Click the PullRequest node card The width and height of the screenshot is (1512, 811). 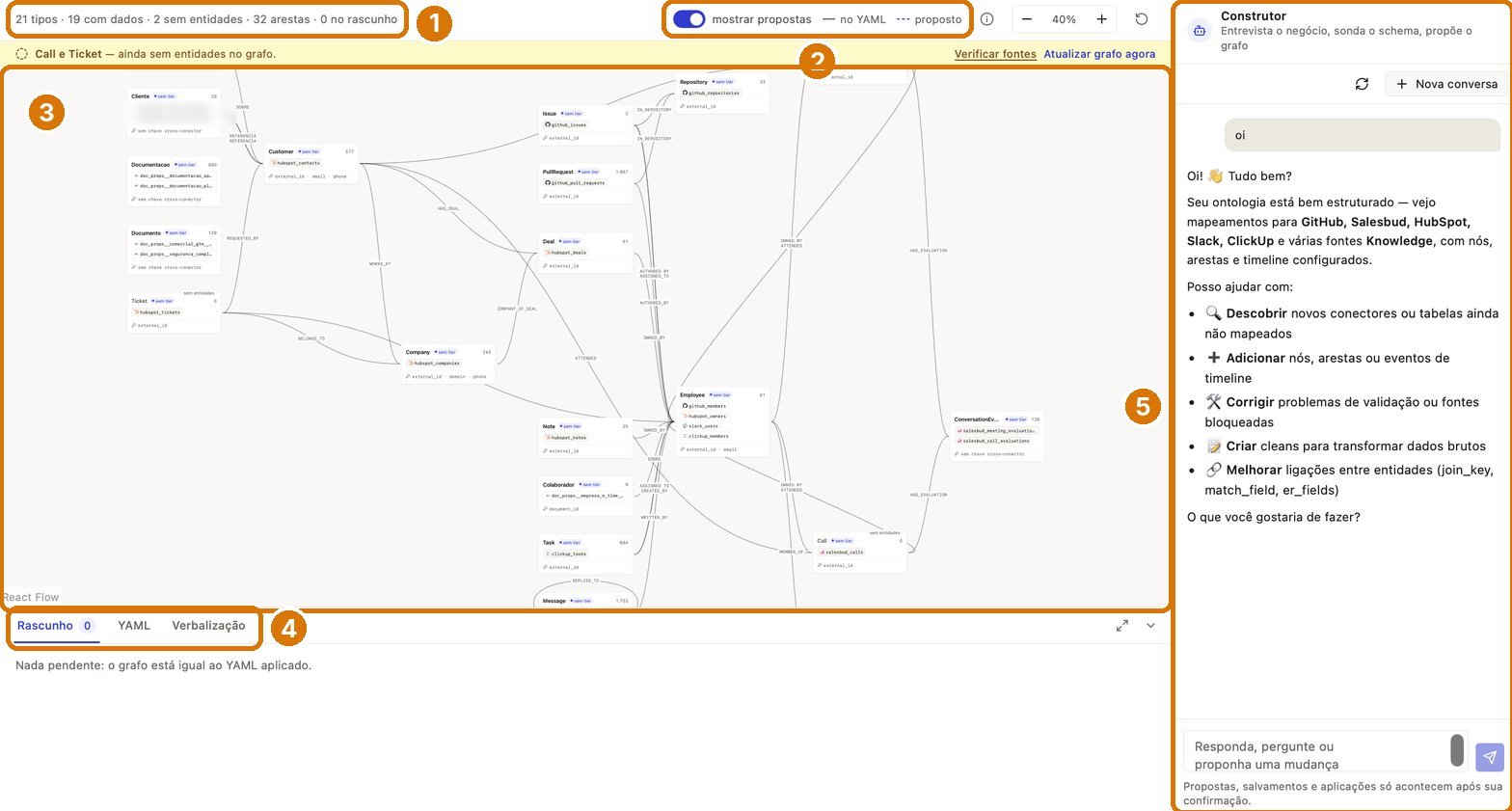click(585, 183)
